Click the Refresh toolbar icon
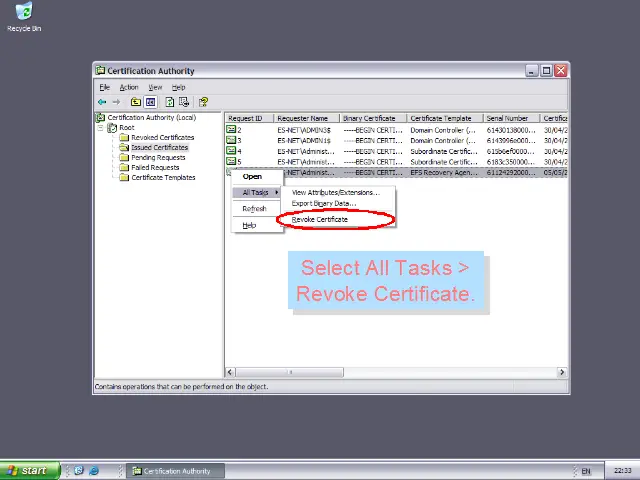 [x=170, y=102]
